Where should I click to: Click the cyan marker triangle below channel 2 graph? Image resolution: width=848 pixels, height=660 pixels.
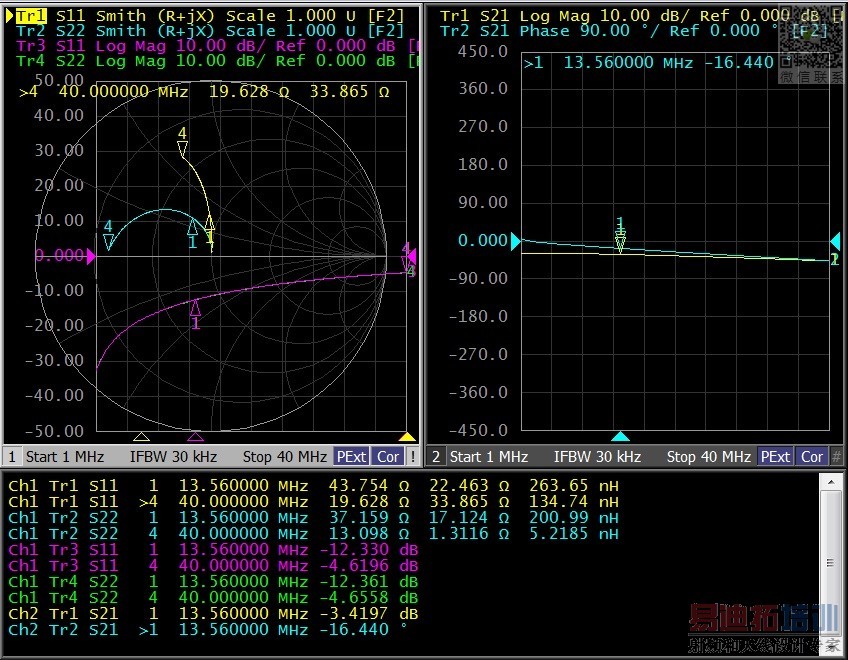[x=620, y=437]
